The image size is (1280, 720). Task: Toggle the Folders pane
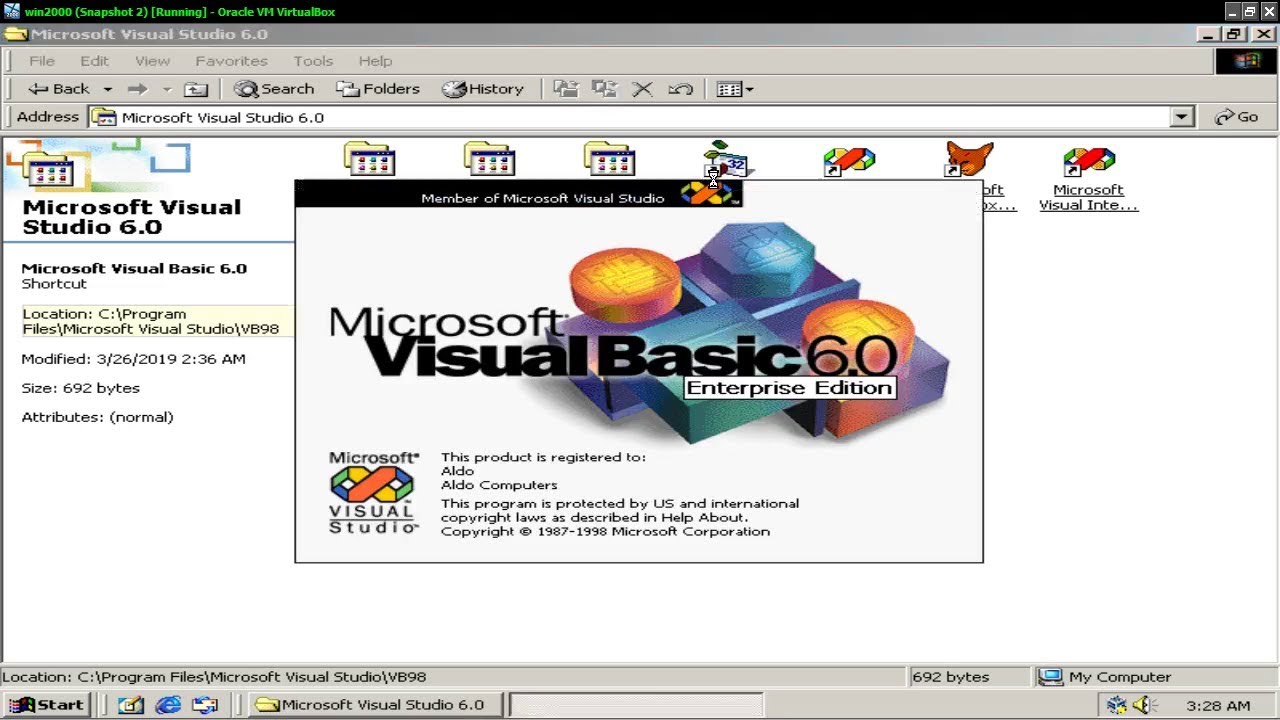coord(378,89)
